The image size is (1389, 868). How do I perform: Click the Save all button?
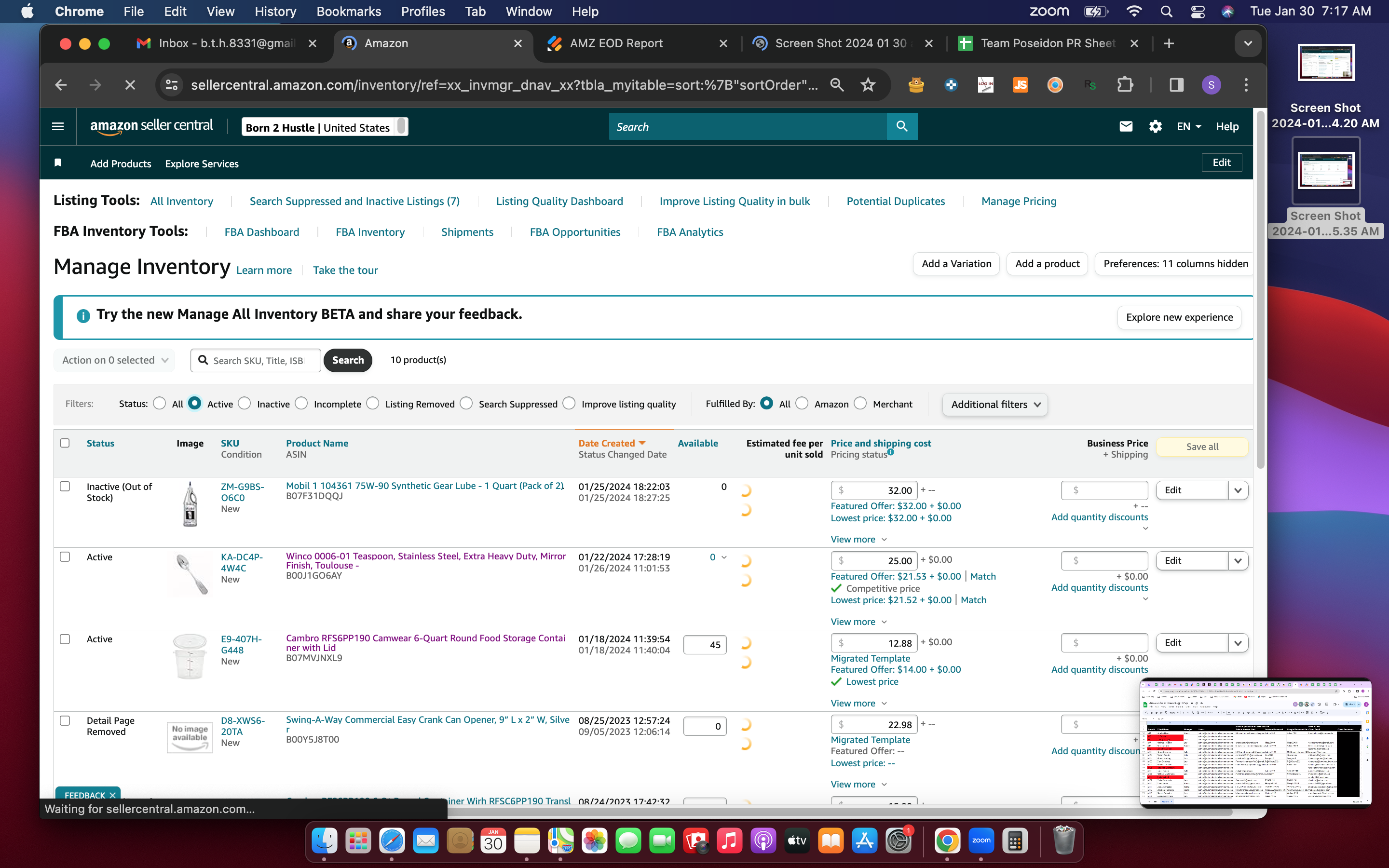1202,447
